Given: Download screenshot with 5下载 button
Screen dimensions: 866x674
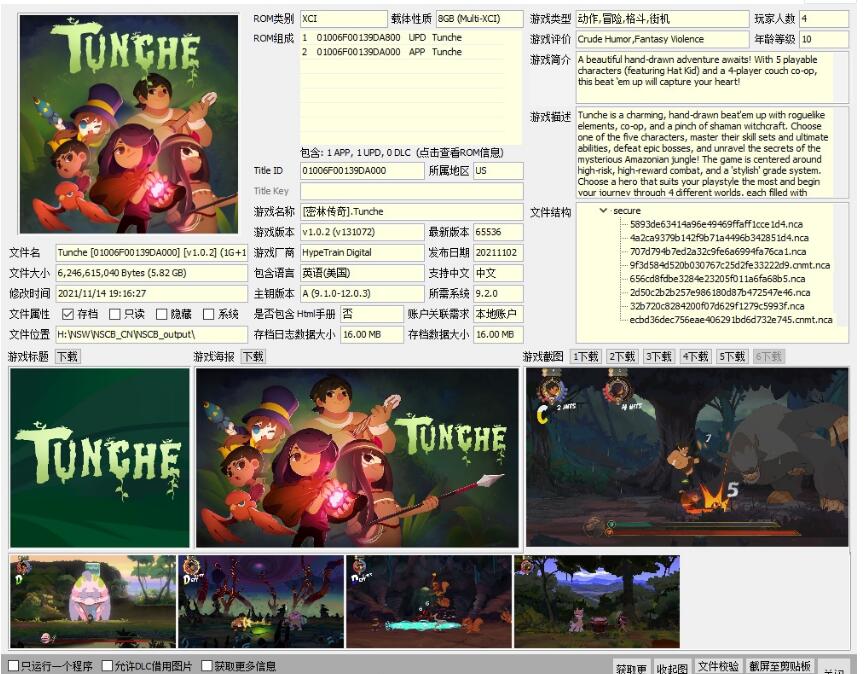Looking at the screenshot, I should [732, 357].
